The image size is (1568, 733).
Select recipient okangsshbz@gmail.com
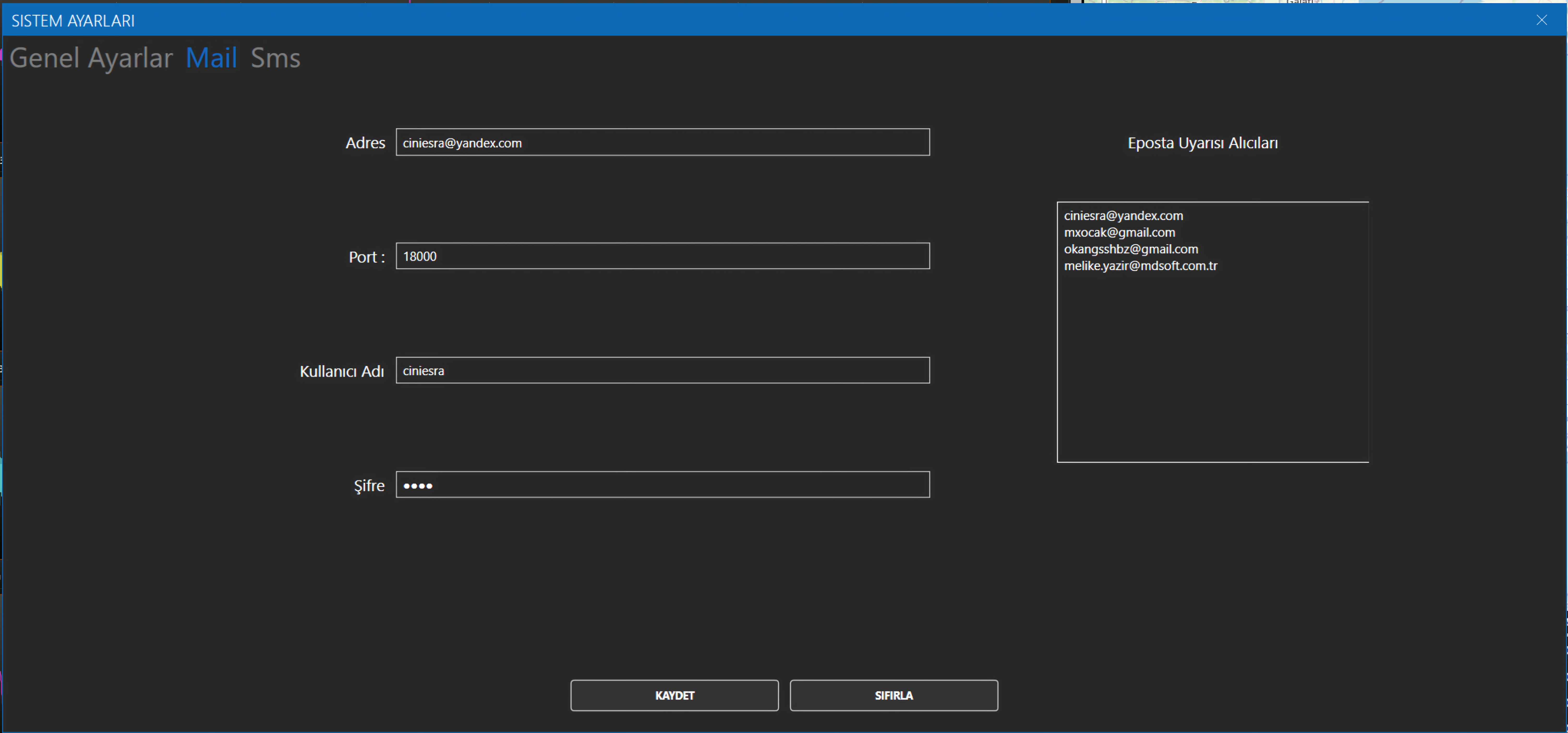(x=1131, y=249)
